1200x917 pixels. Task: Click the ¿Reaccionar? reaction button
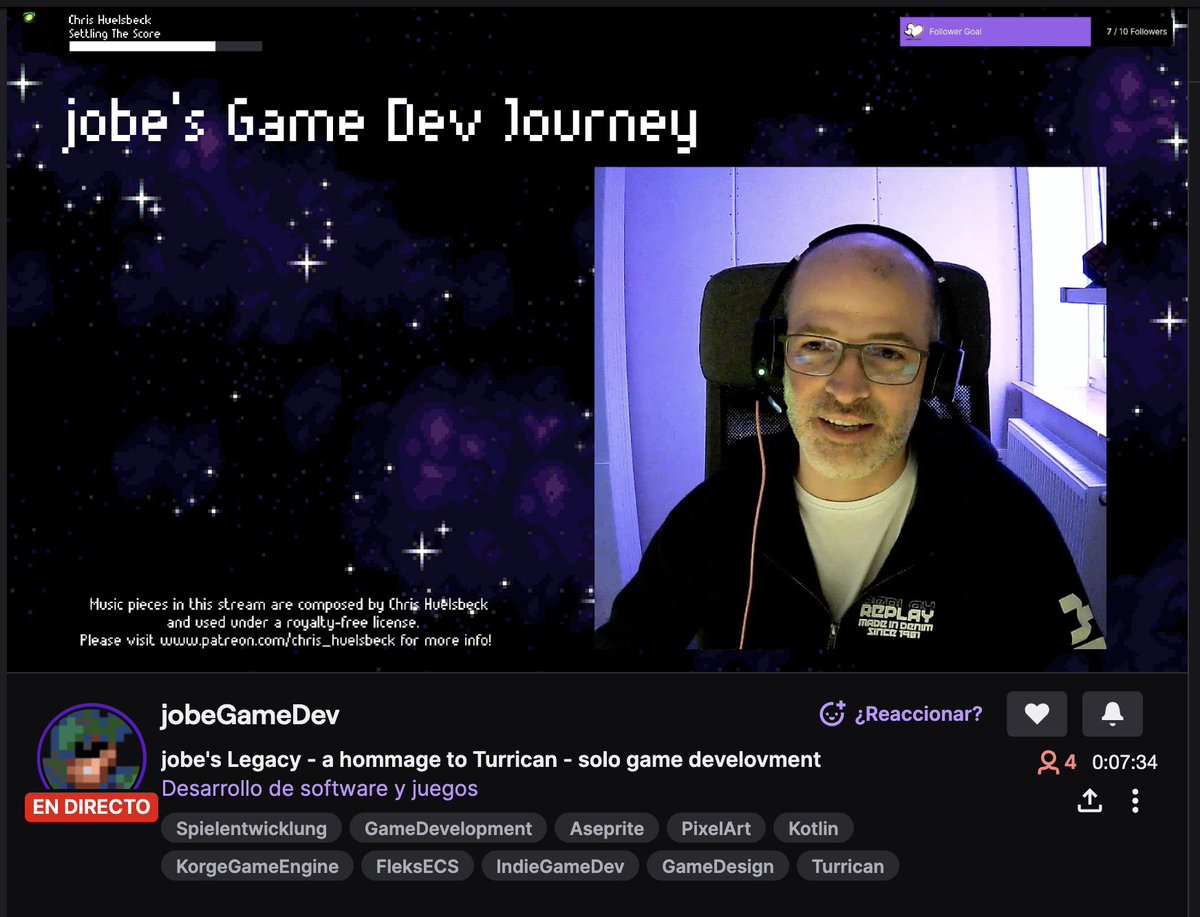(x=901, y=714)
